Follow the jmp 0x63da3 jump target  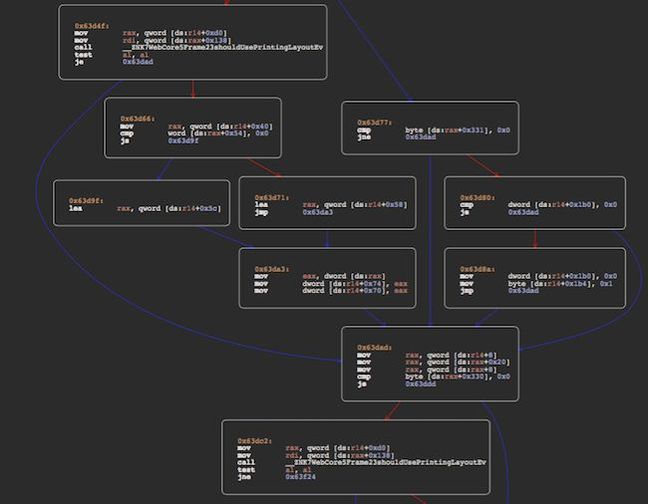coord(317,212)
